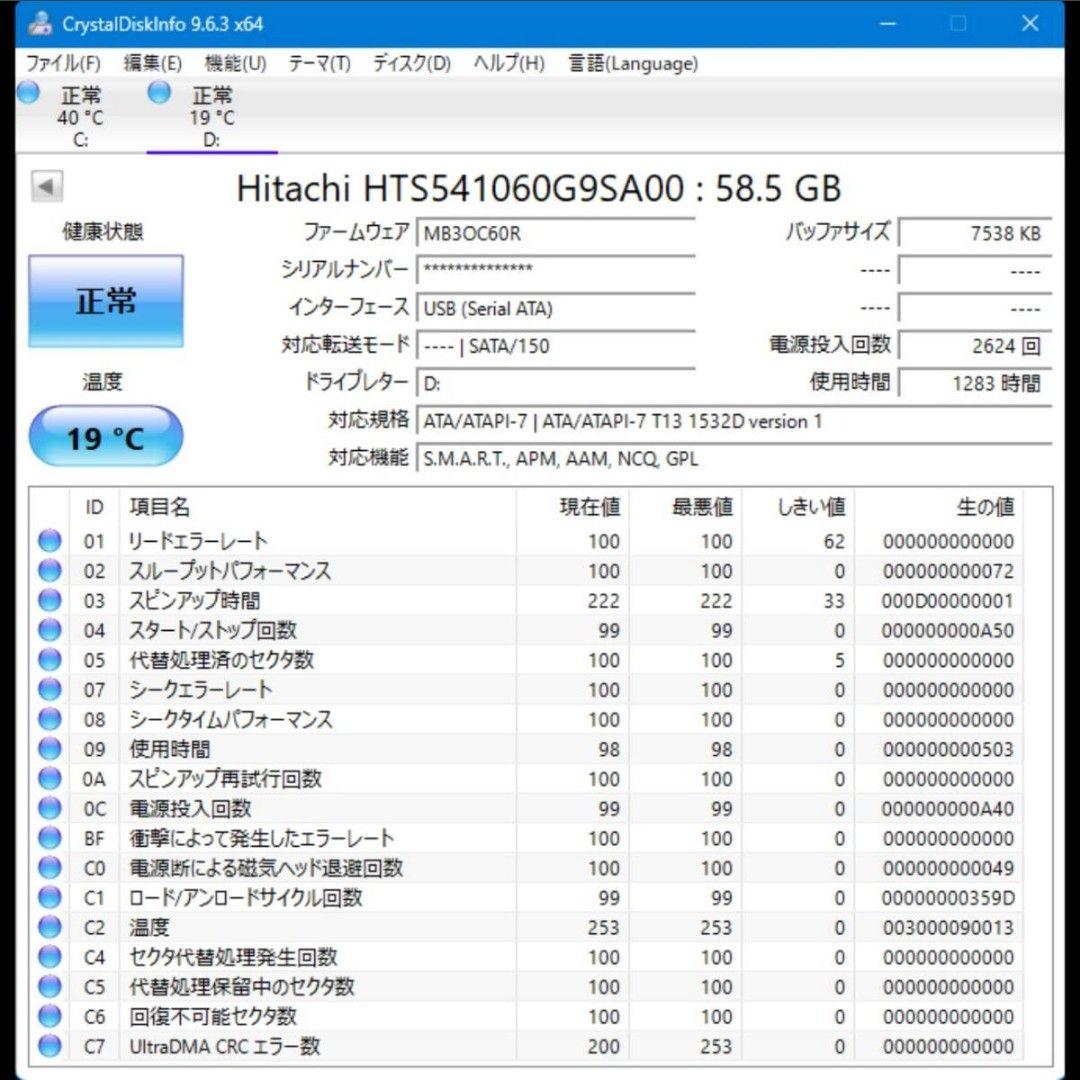Open the テーマ menu
Viewport: 1080px width, 1080px height.
(322, 63)
